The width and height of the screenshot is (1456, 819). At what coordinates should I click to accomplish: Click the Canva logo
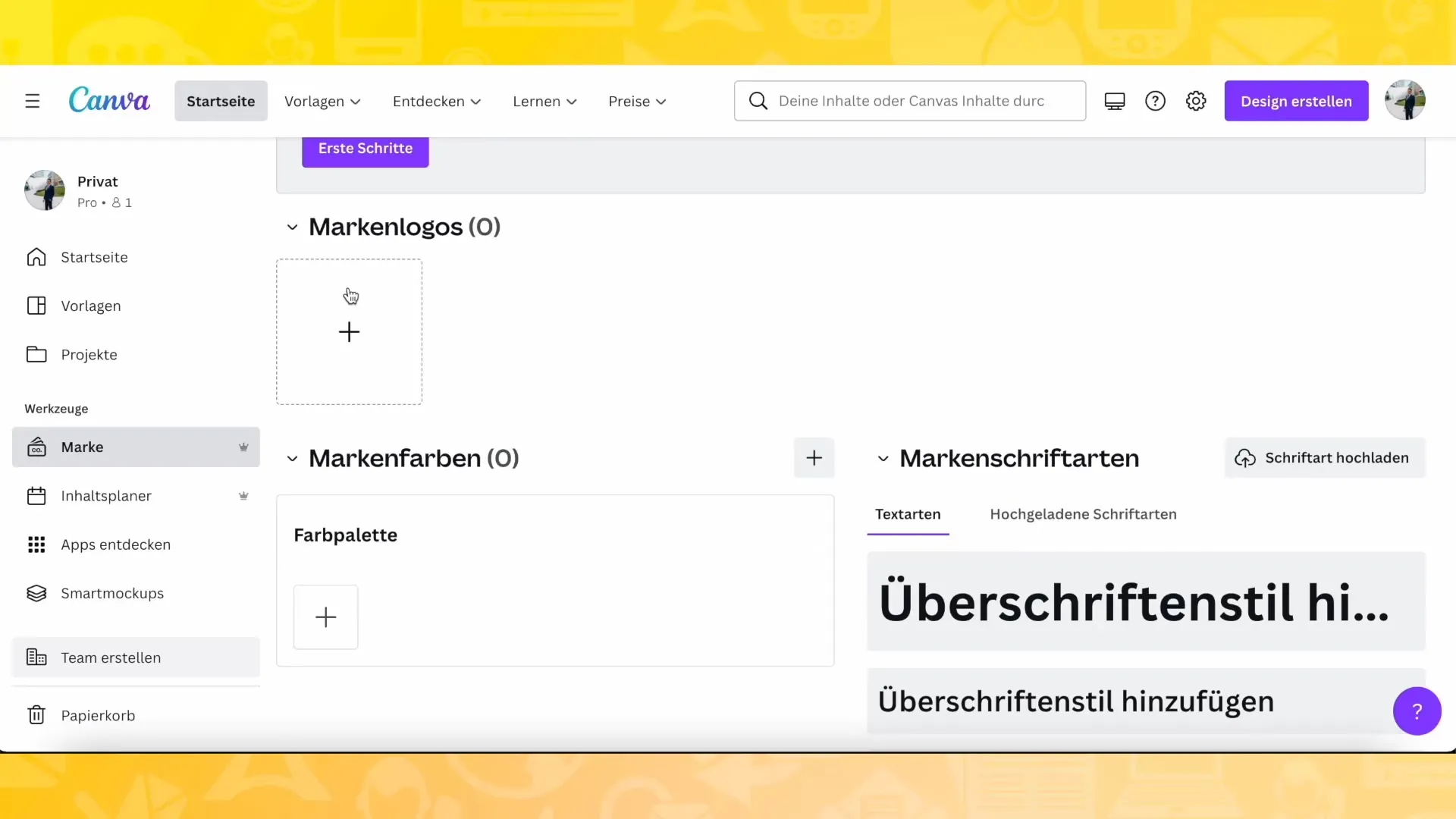pyautogui.click(x=109, y=100)
